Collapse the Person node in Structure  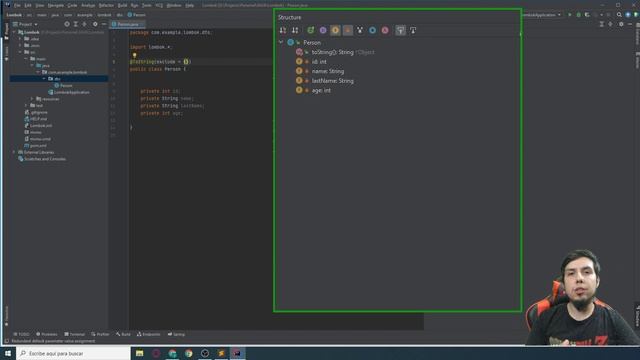click(281, 42)
